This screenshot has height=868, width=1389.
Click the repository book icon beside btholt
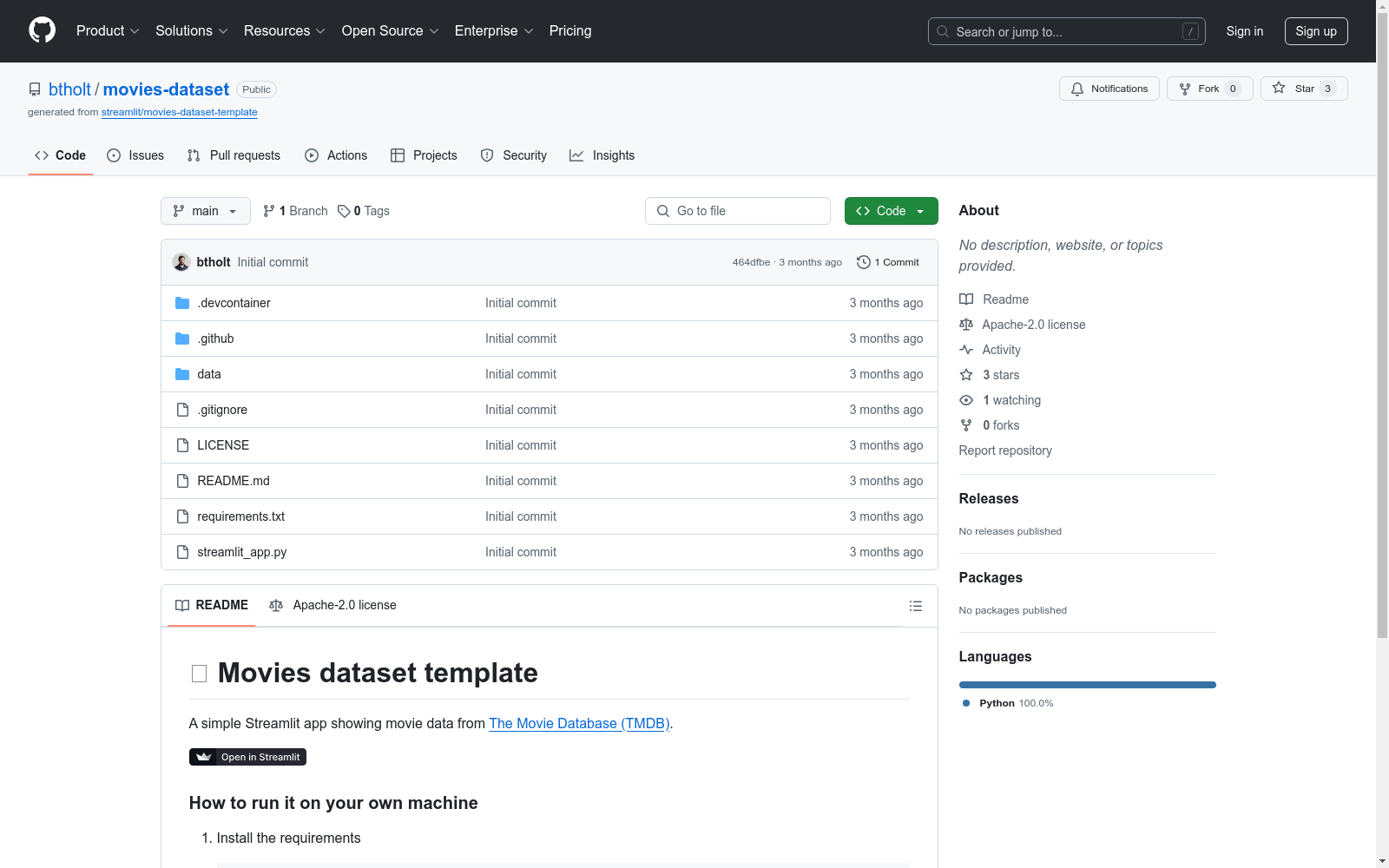point(35,89)
